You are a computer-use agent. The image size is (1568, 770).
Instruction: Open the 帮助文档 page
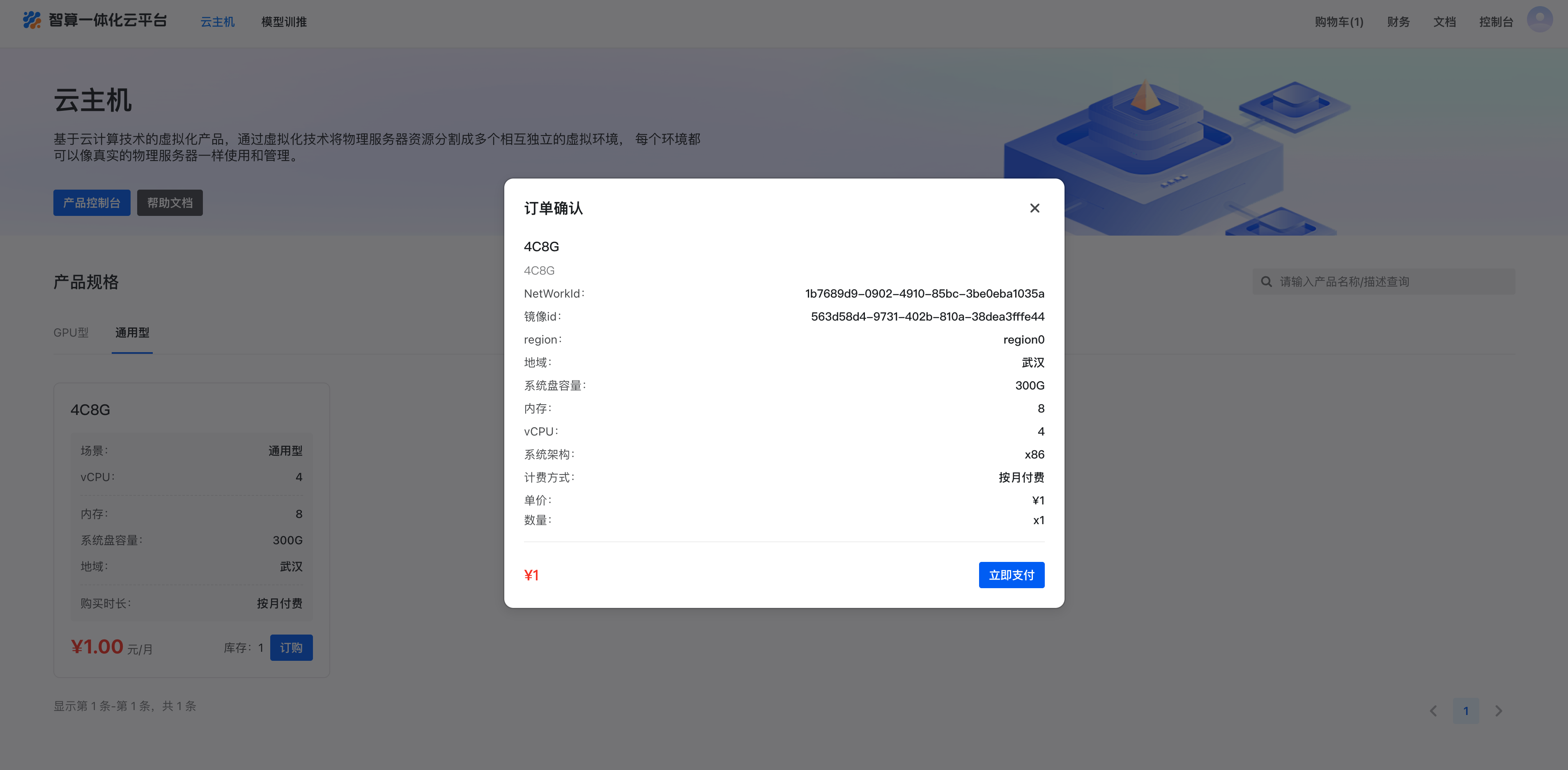click(170, 202)
